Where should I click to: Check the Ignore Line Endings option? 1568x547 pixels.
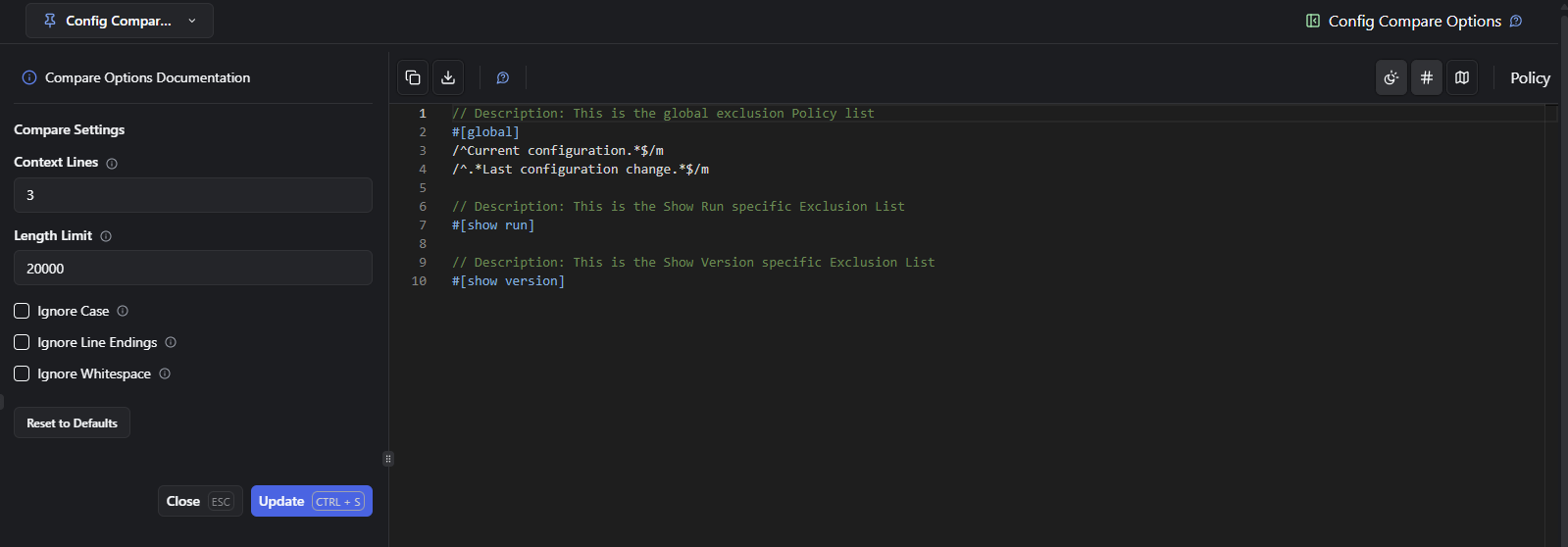(x=22, y=342)
